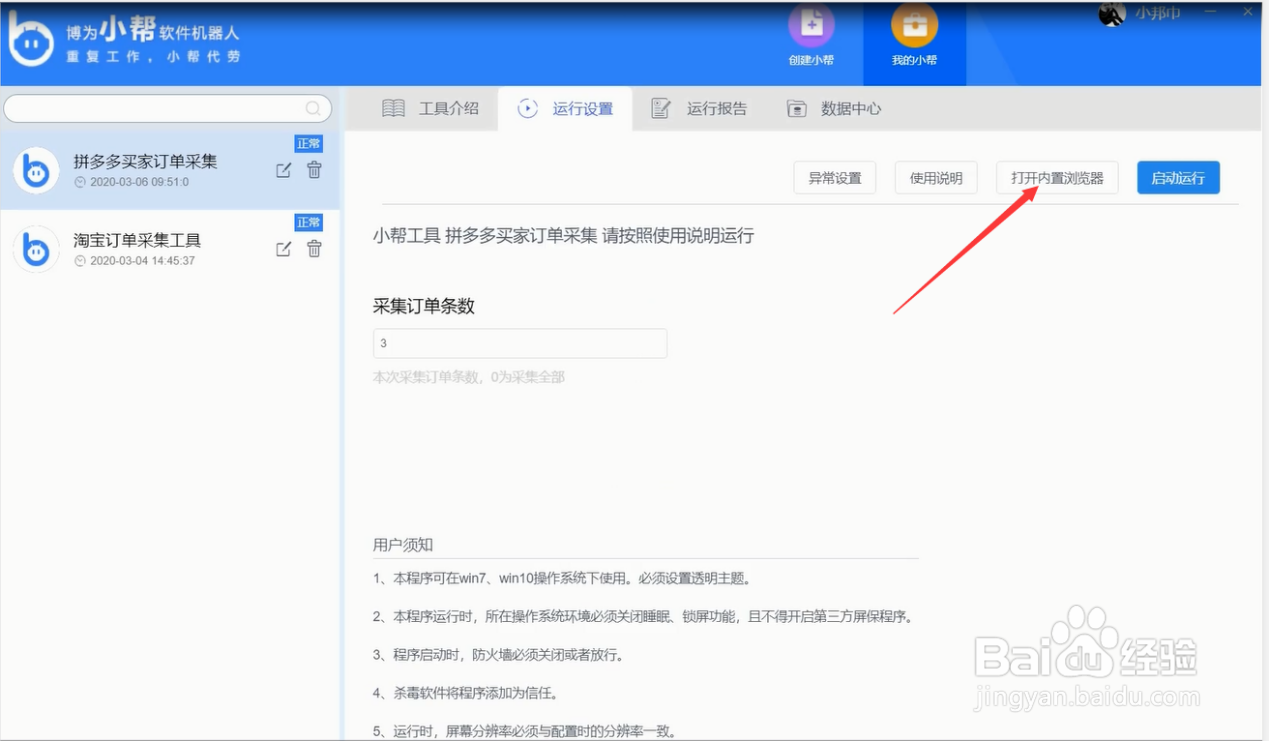Click the report icon of 运行报告 tab
1269x741 pixels.
click(x=661, y=108)
